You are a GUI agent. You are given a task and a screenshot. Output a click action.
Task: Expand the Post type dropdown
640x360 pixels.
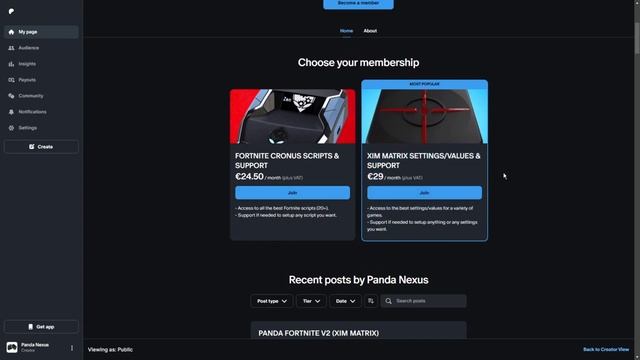click(x=271, y=301)
